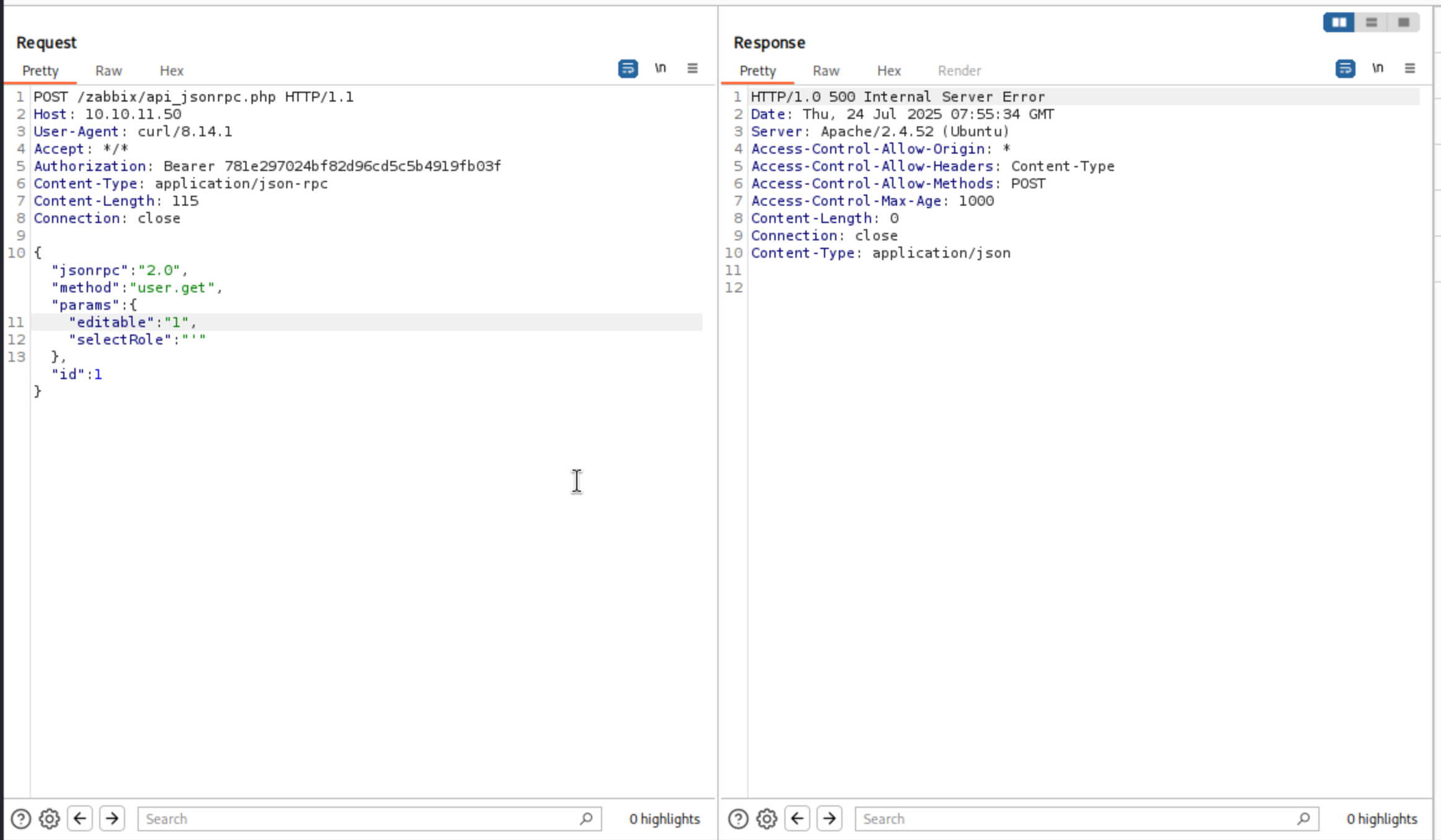Click the Response Content-Length: 0 header
The height and width of the screenshot is (840, 1441).
pos(825,218)
